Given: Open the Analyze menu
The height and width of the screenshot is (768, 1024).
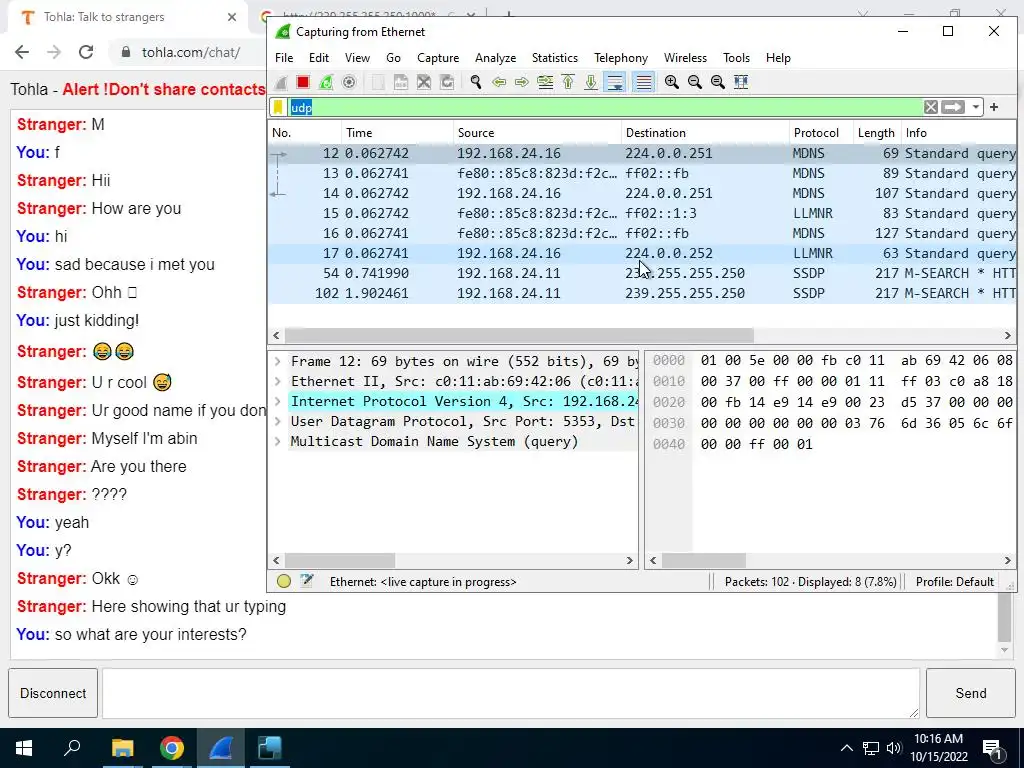Looking at the screenshot, I should point(495,57).
